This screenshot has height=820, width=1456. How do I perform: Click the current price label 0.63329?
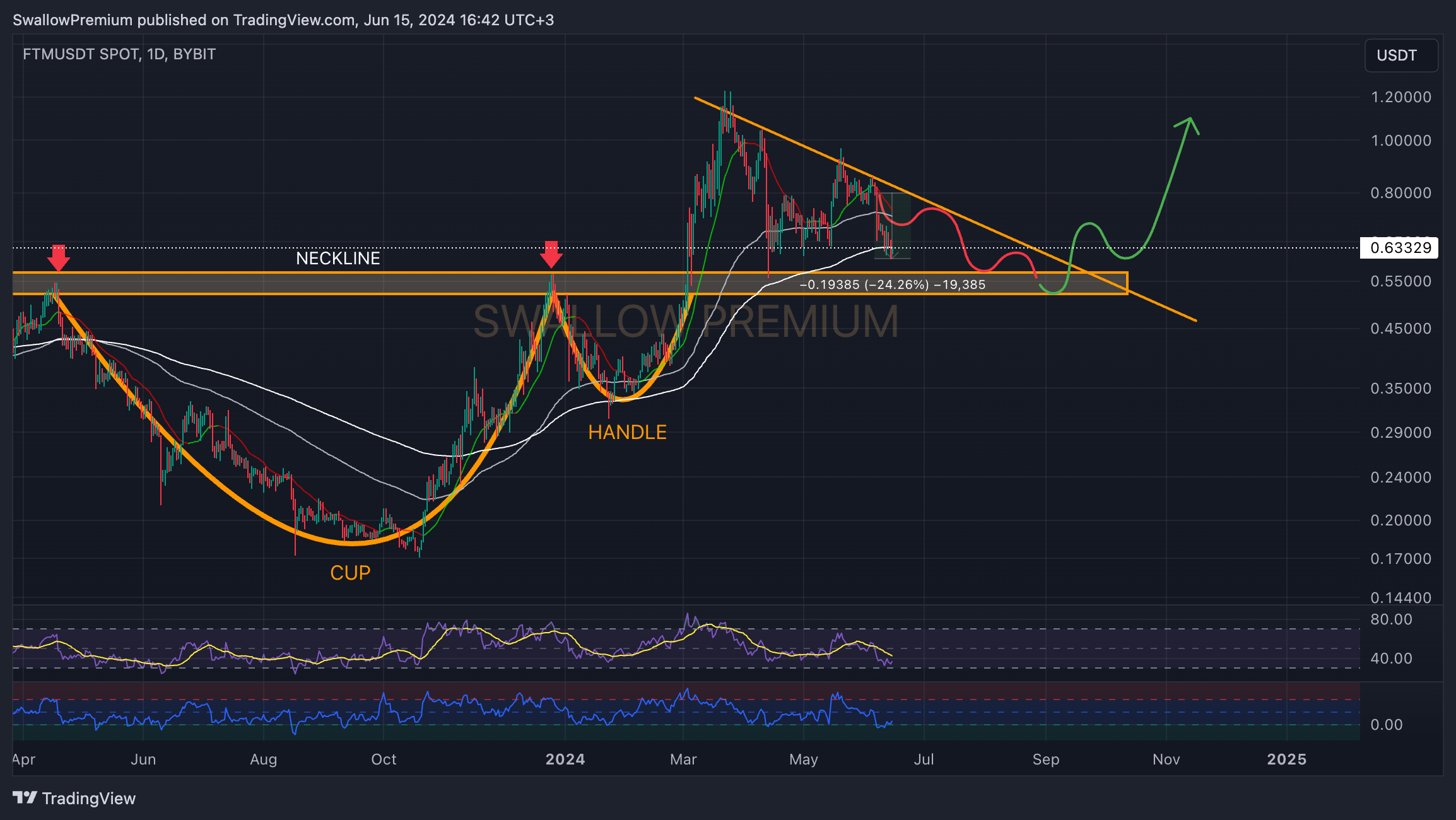(1400, 247)
